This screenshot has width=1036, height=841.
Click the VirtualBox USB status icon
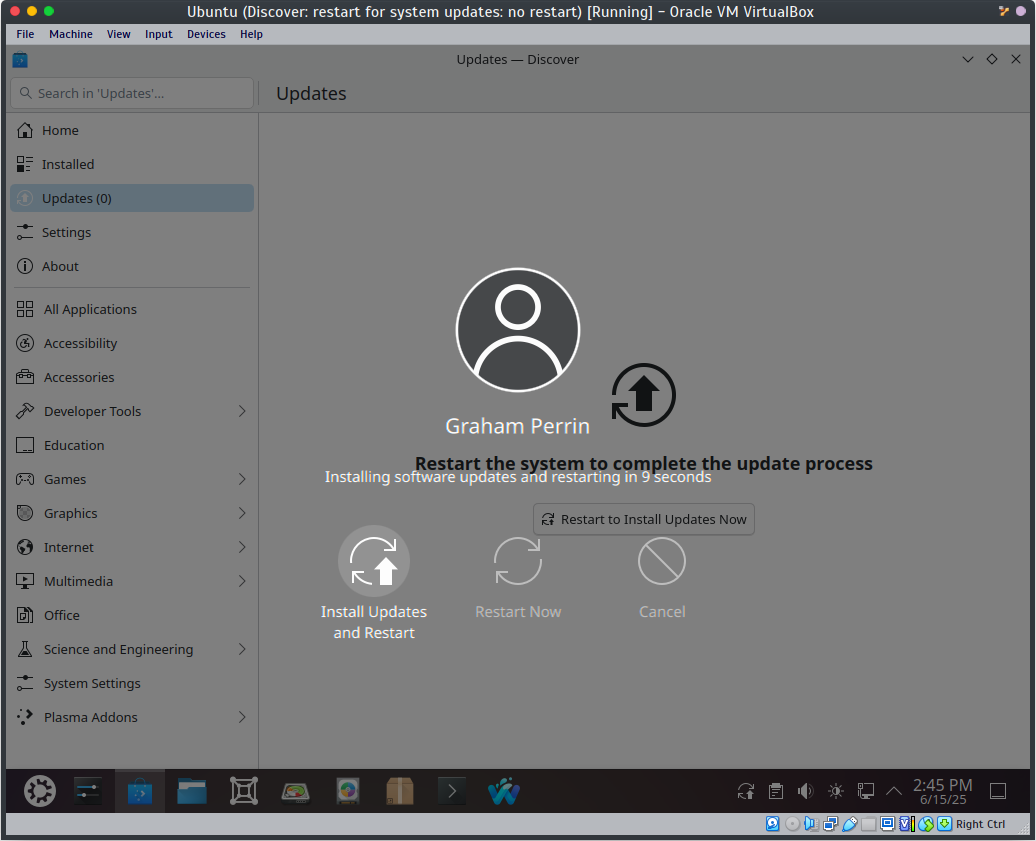click(850, 824)
